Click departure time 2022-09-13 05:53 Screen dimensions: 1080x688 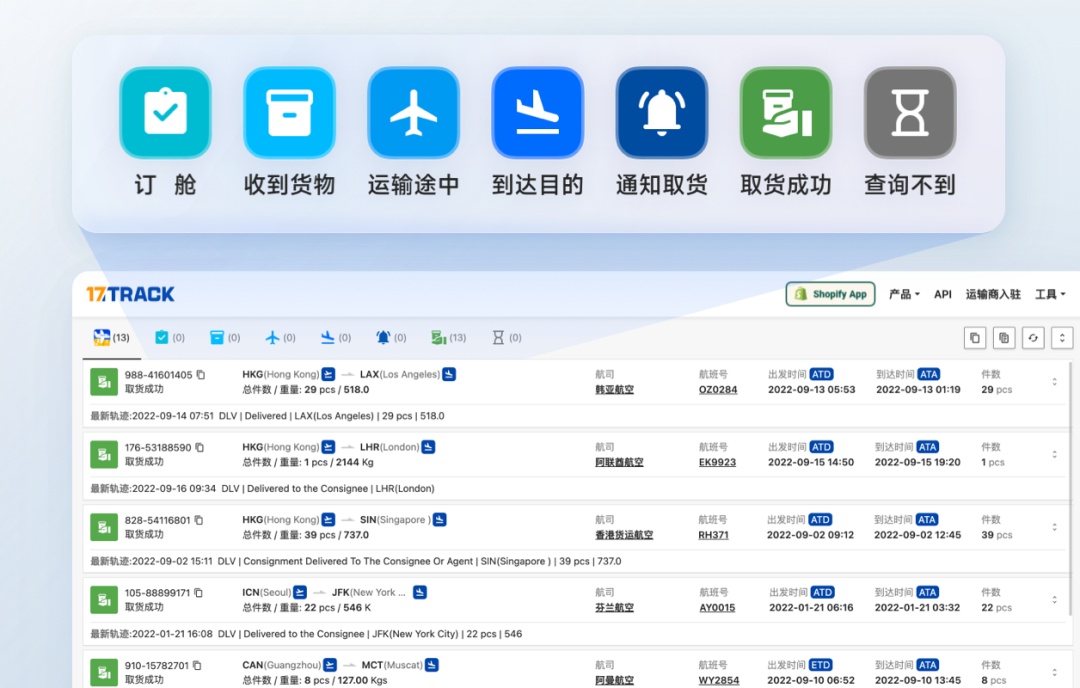811,390
